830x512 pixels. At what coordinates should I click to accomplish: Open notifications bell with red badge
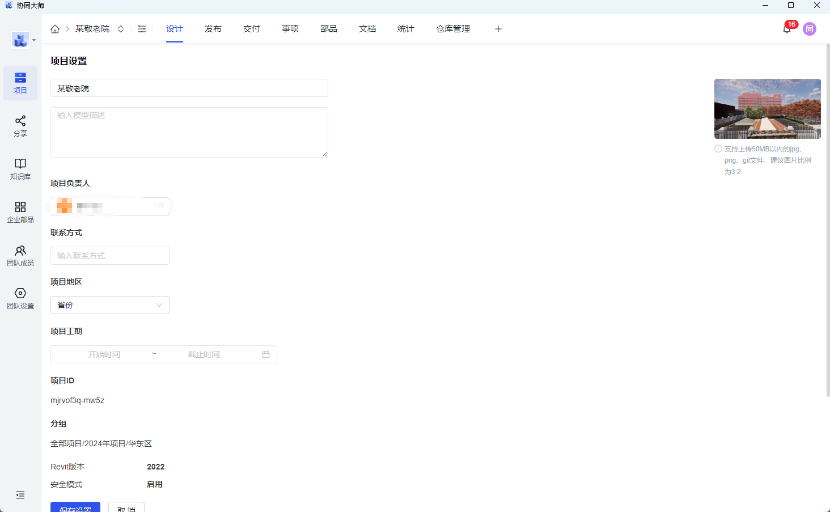coord(787,29)
